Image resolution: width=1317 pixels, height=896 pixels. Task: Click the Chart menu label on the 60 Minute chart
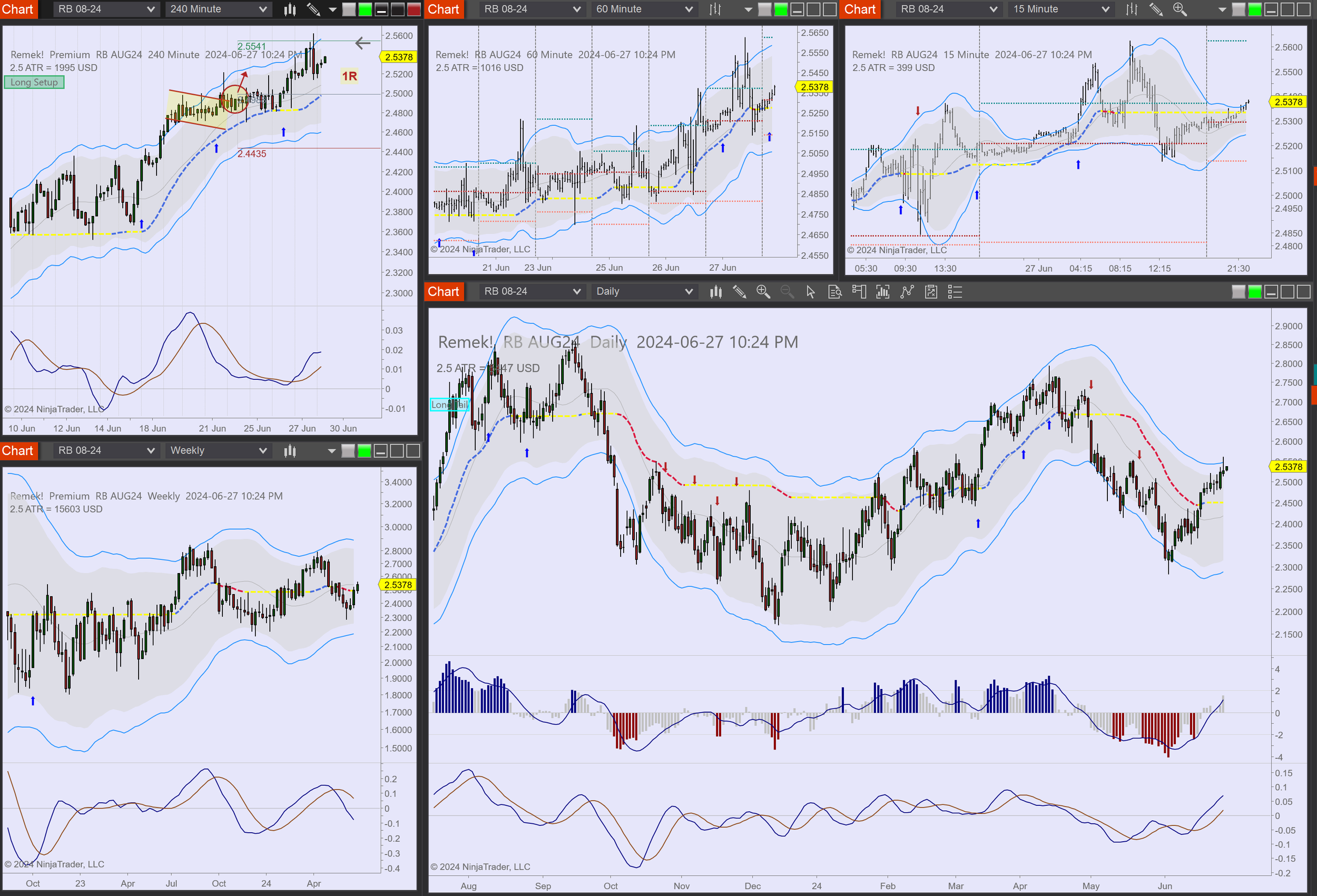tap(444, 9)
